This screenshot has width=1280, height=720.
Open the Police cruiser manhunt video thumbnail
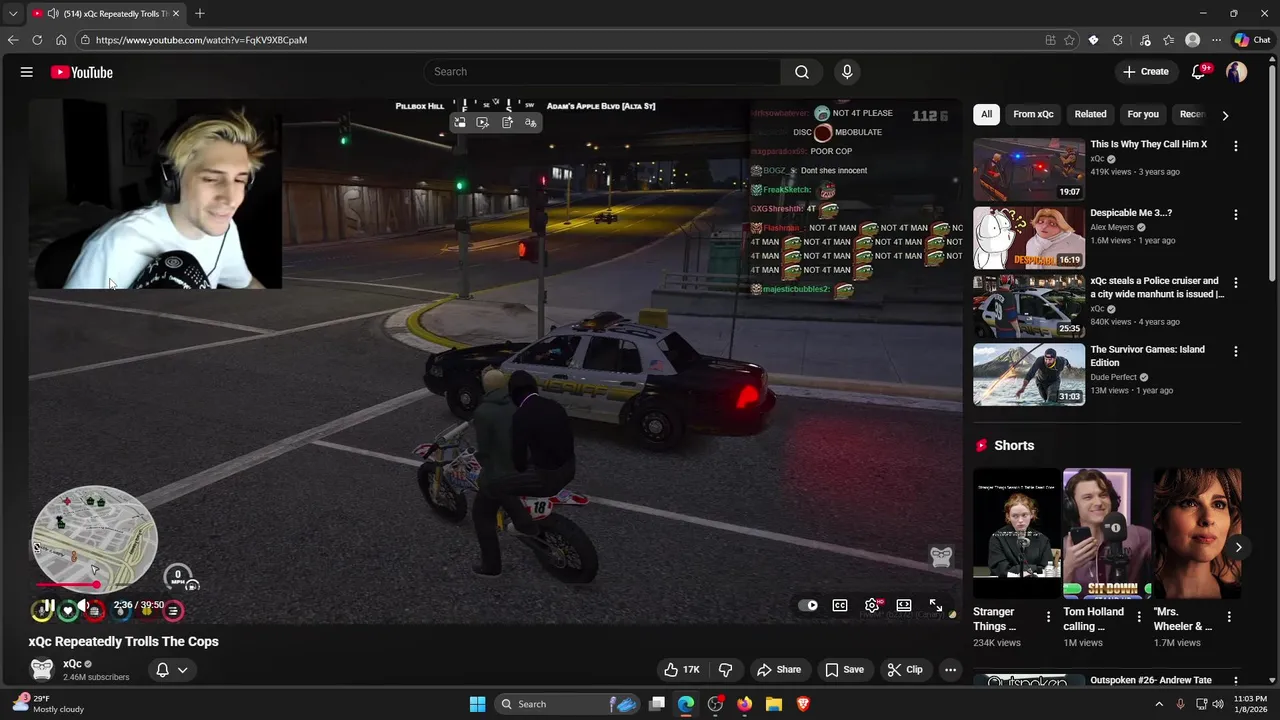[x=1029, y=306]
